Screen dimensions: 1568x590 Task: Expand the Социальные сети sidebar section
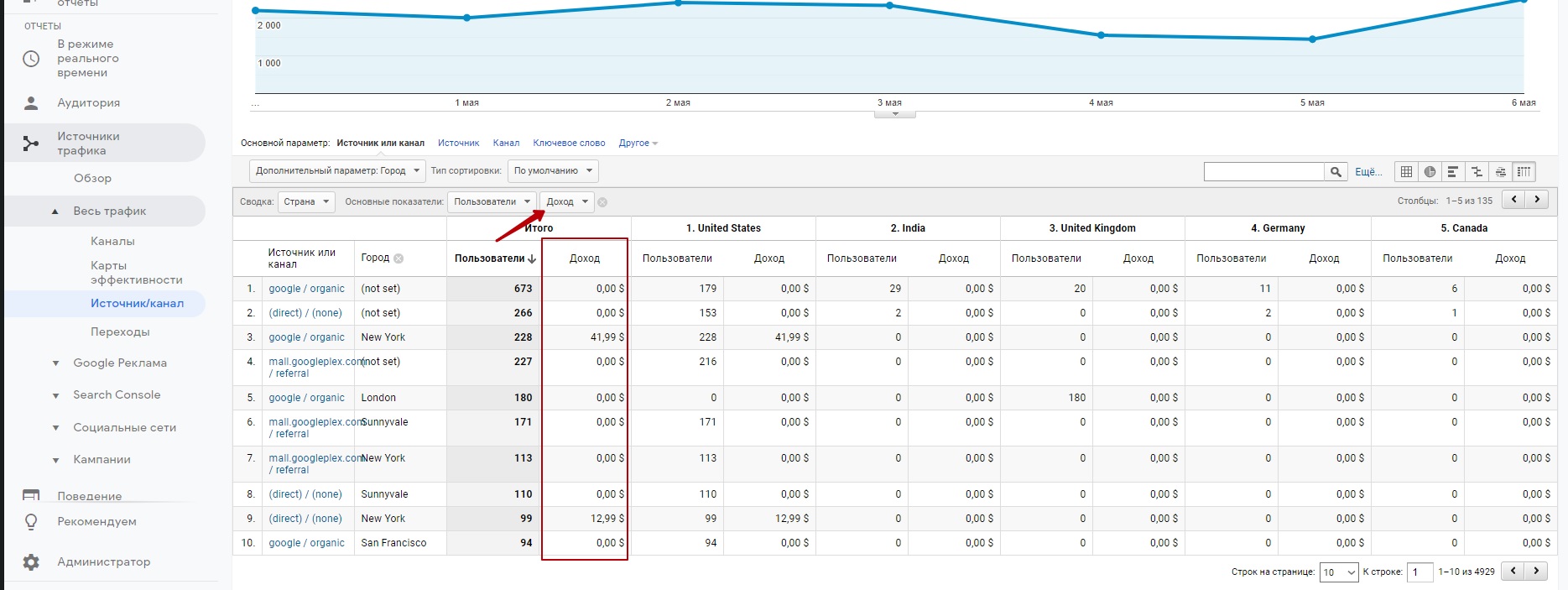tap(55, 428)
